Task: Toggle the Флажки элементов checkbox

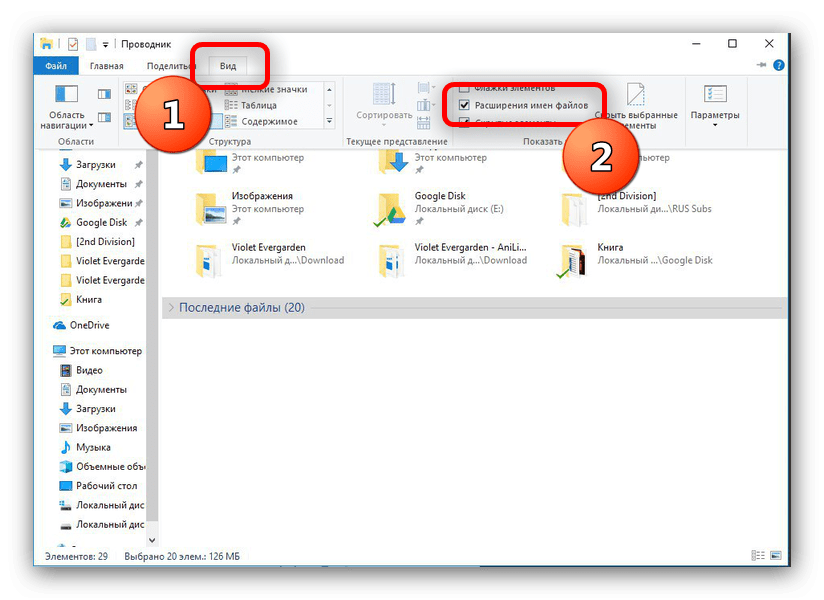Action: (464, 88)
